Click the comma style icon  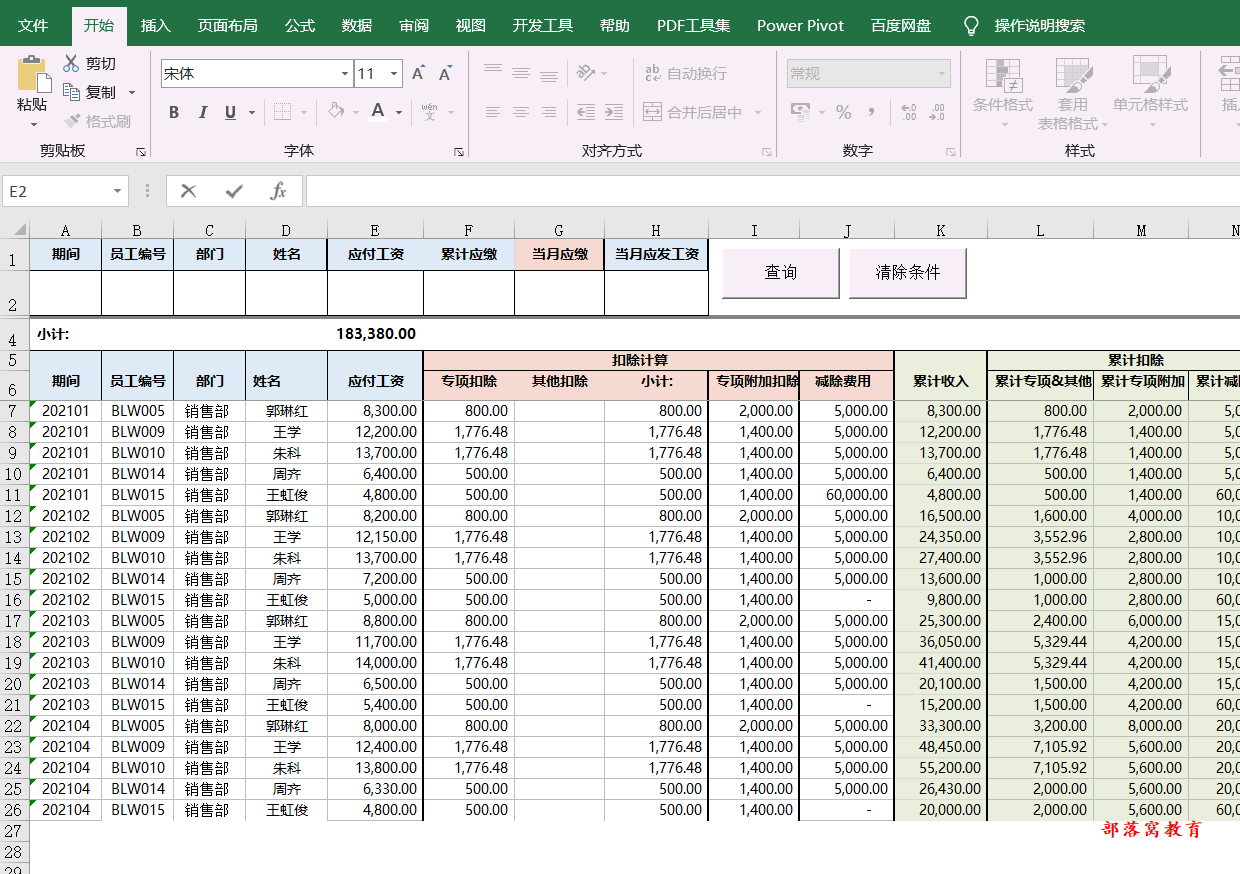click(871, 112)
